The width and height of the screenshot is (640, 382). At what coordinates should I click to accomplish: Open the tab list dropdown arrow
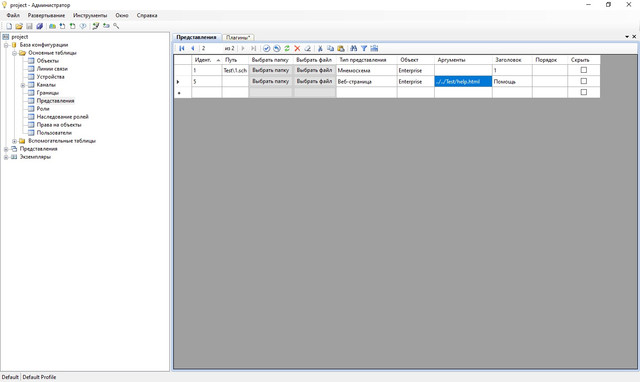(627, 37)
